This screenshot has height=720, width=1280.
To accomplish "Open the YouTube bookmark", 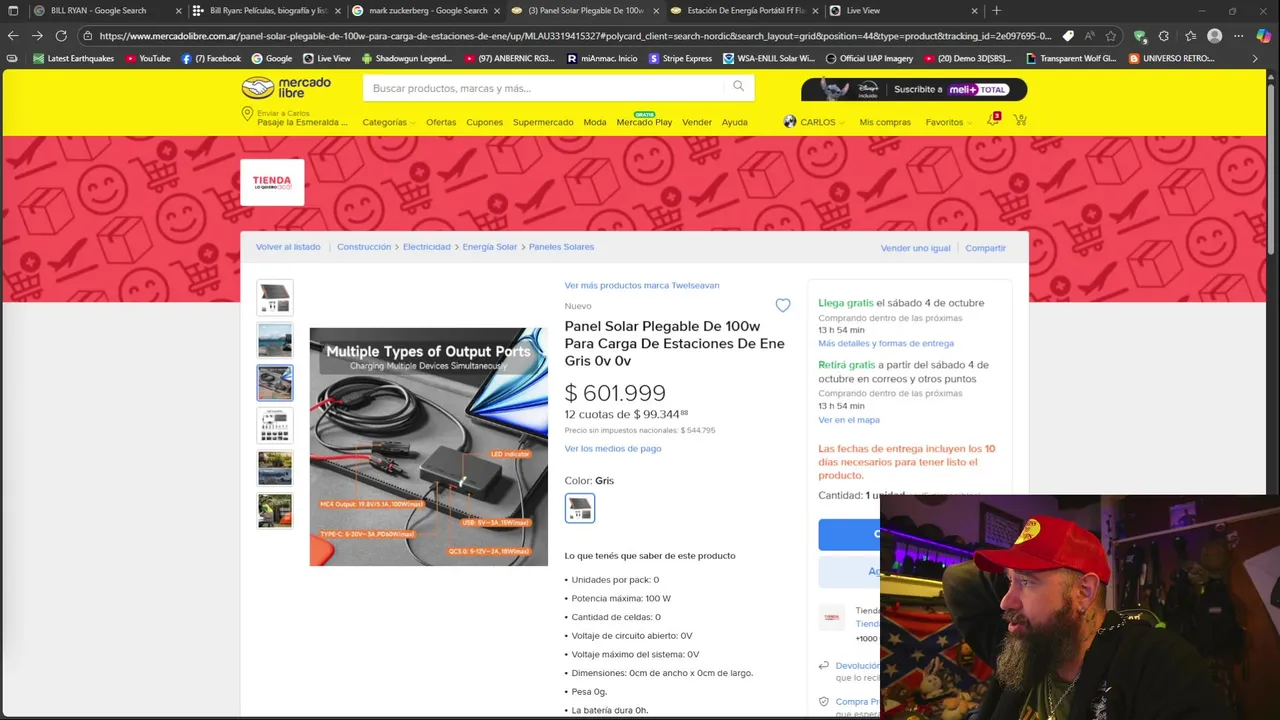I will click(x=148, y=58).
